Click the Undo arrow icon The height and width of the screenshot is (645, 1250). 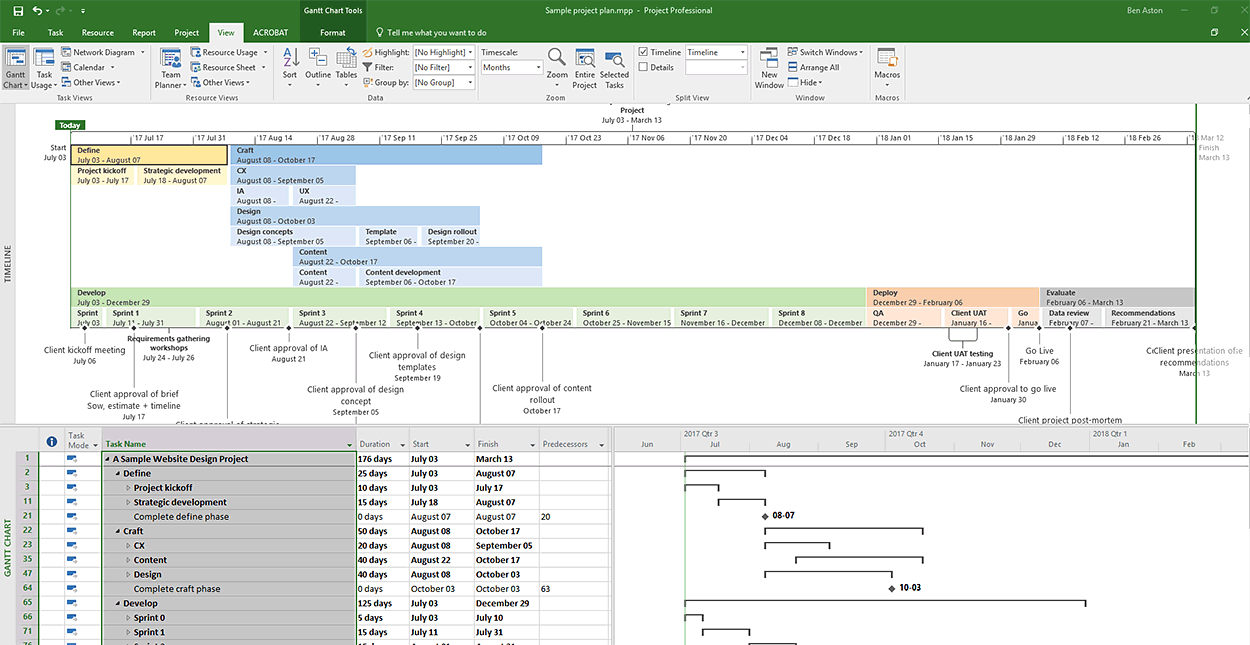(x=37, y=10)
